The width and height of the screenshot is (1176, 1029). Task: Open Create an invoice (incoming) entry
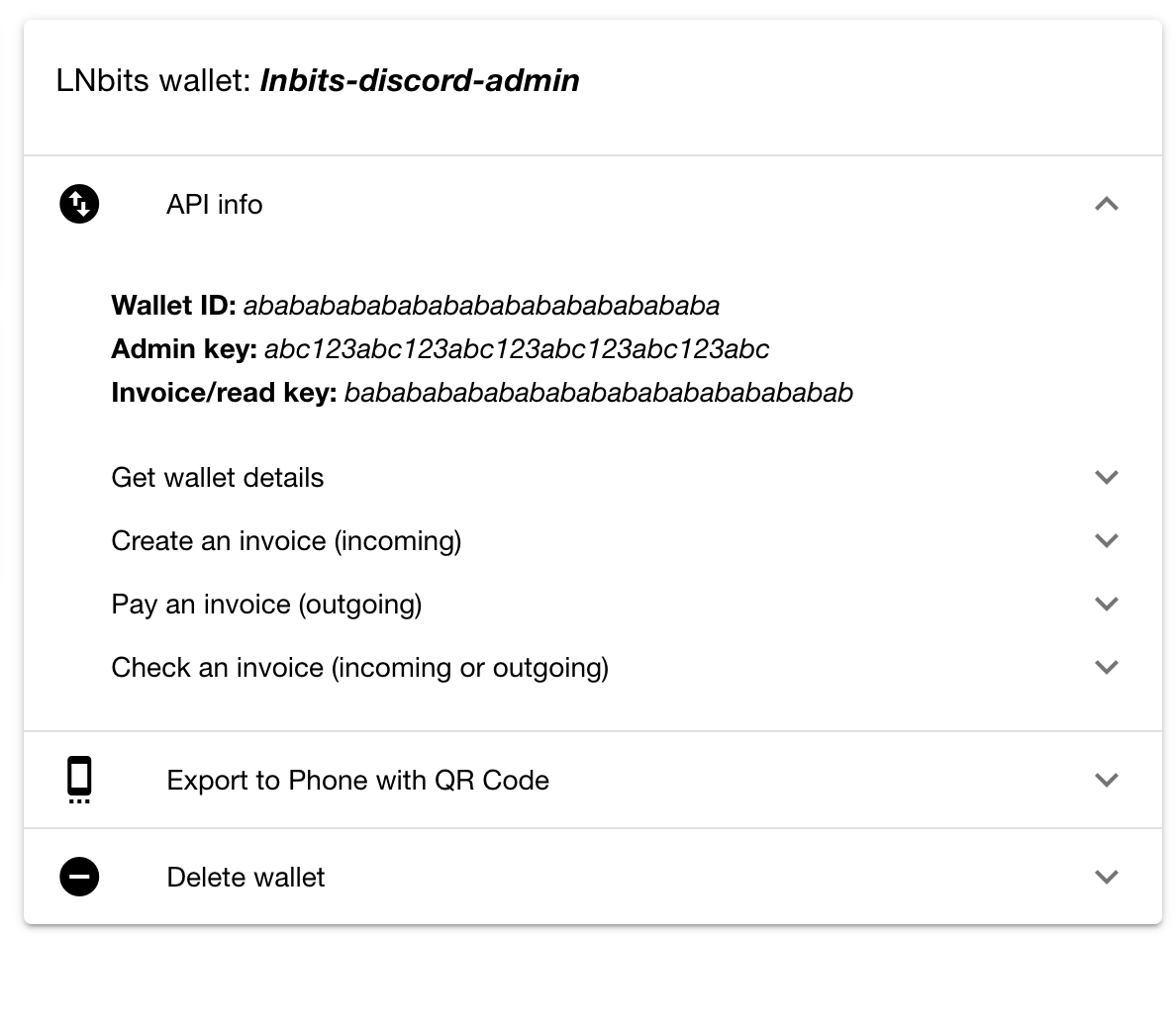coord(286,541)
